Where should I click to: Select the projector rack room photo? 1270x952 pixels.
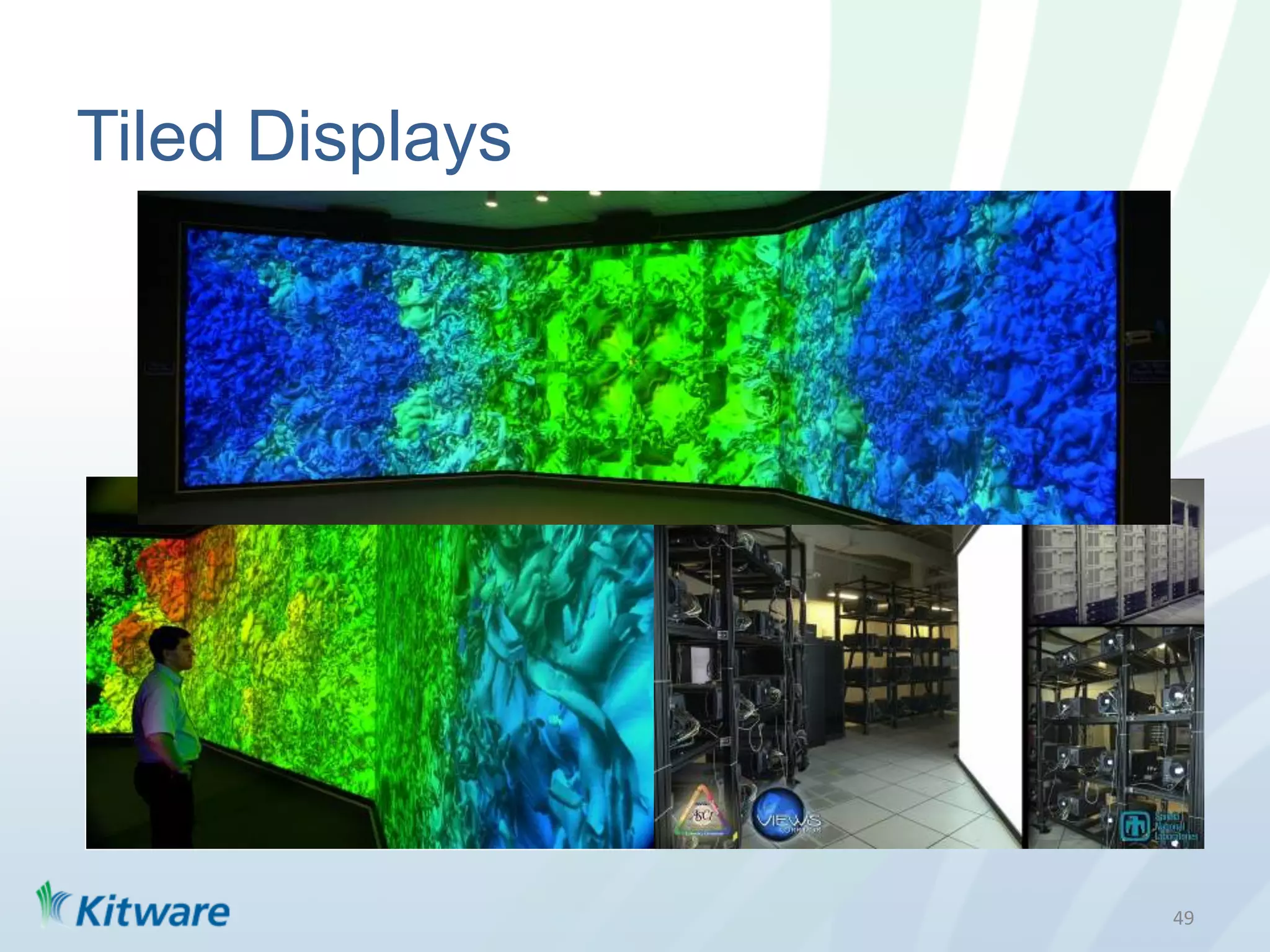838,687
